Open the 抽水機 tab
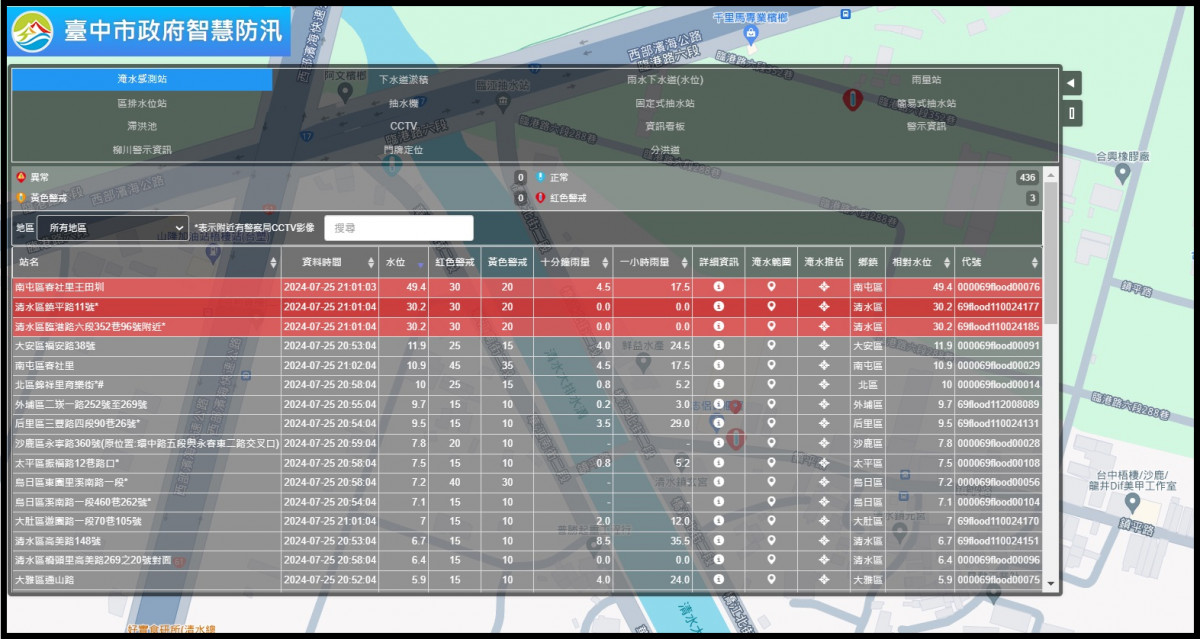 [x=403, y=103]
